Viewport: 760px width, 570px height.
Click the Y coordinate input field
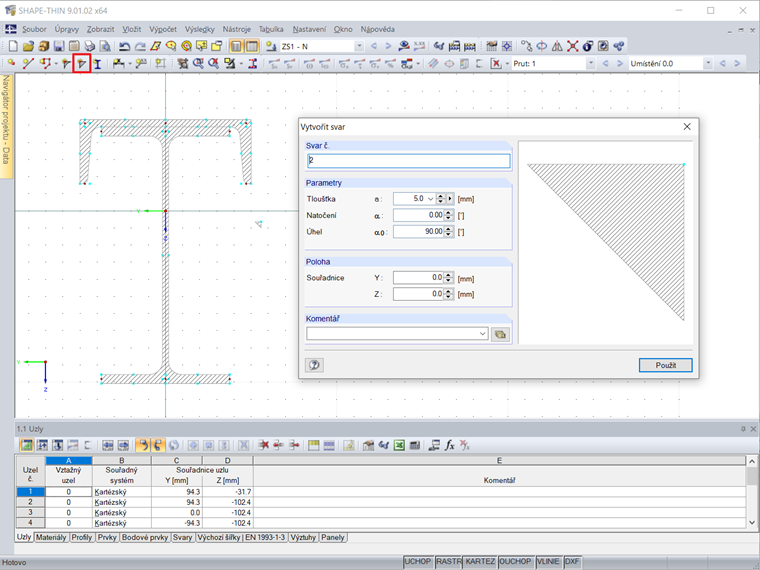coord(419,278)
